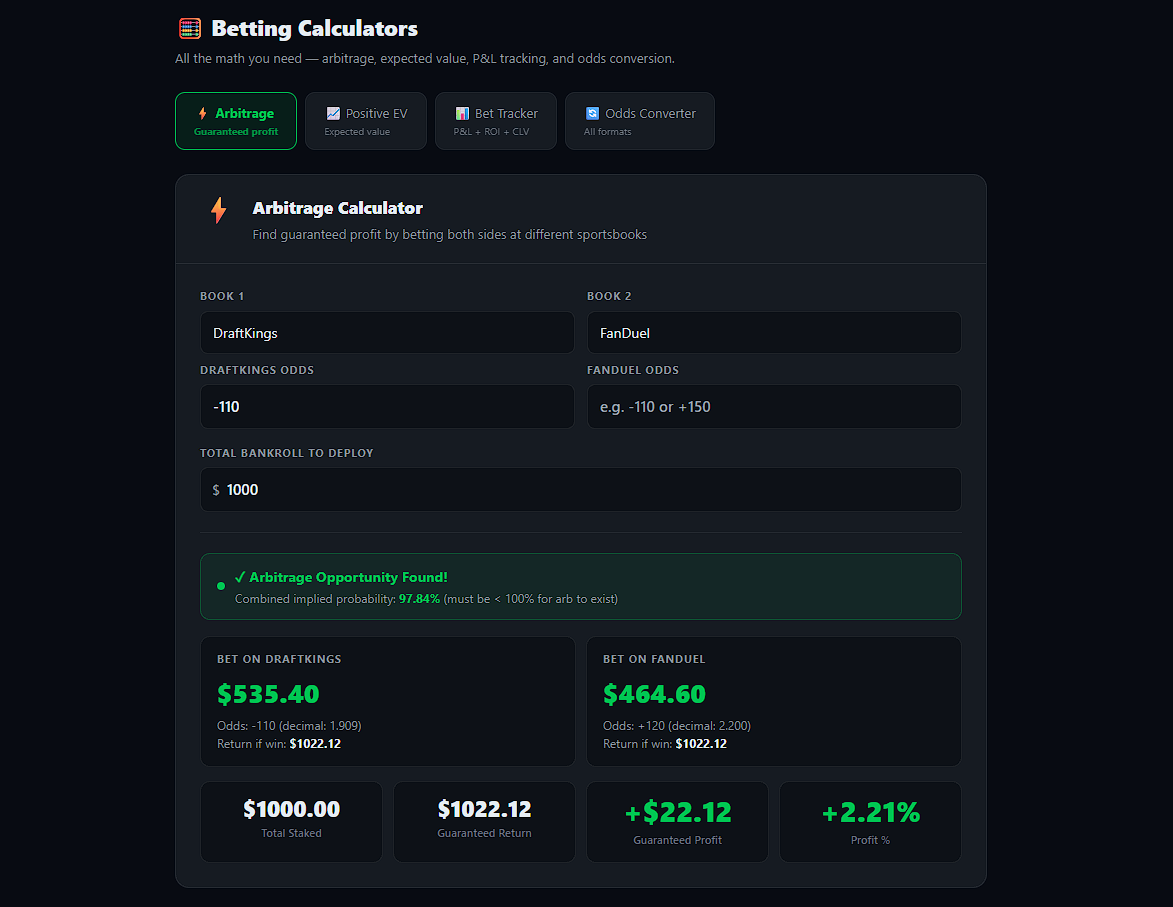Click the chart icon in the Positive EV tab
This screenshot has height=907, width=1173.
pyautogui.click(x=334, y=113)
